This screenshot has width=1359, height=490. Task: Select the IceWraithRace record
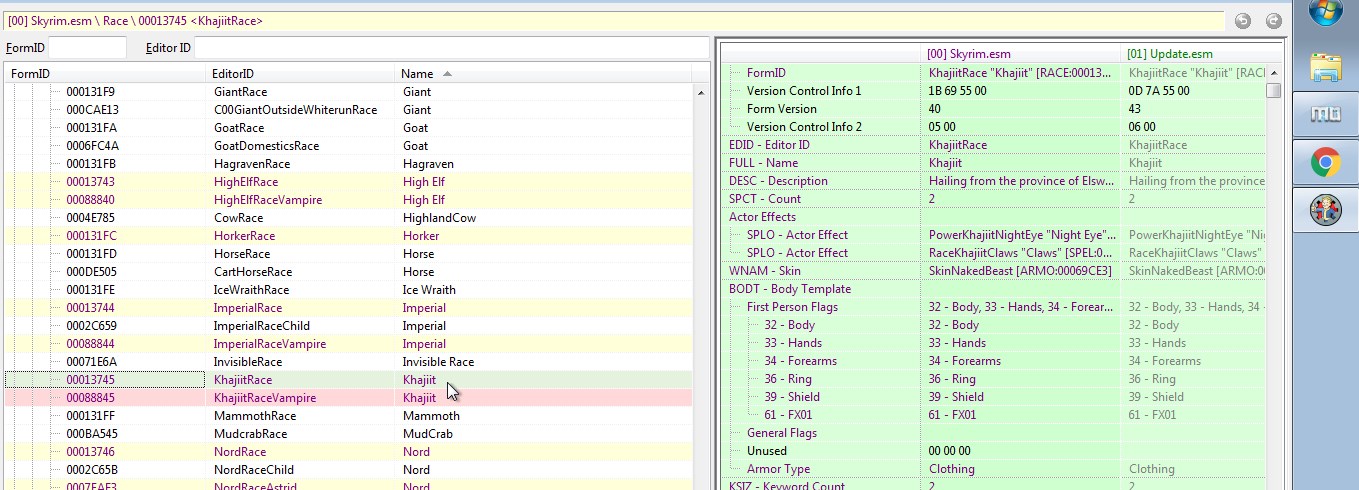pos(348,290)
